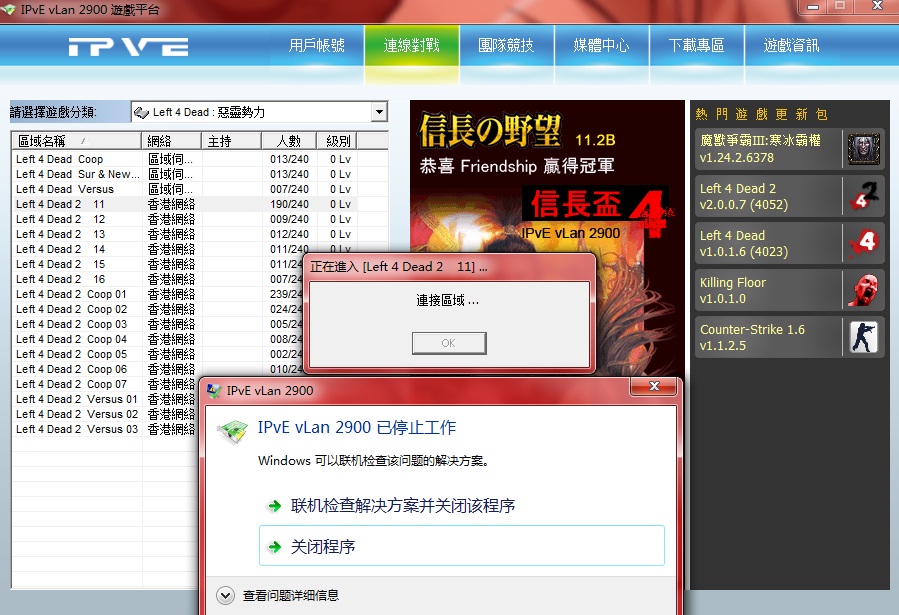Click 关闭程序 in crash dialog

[x=462, y=546]
